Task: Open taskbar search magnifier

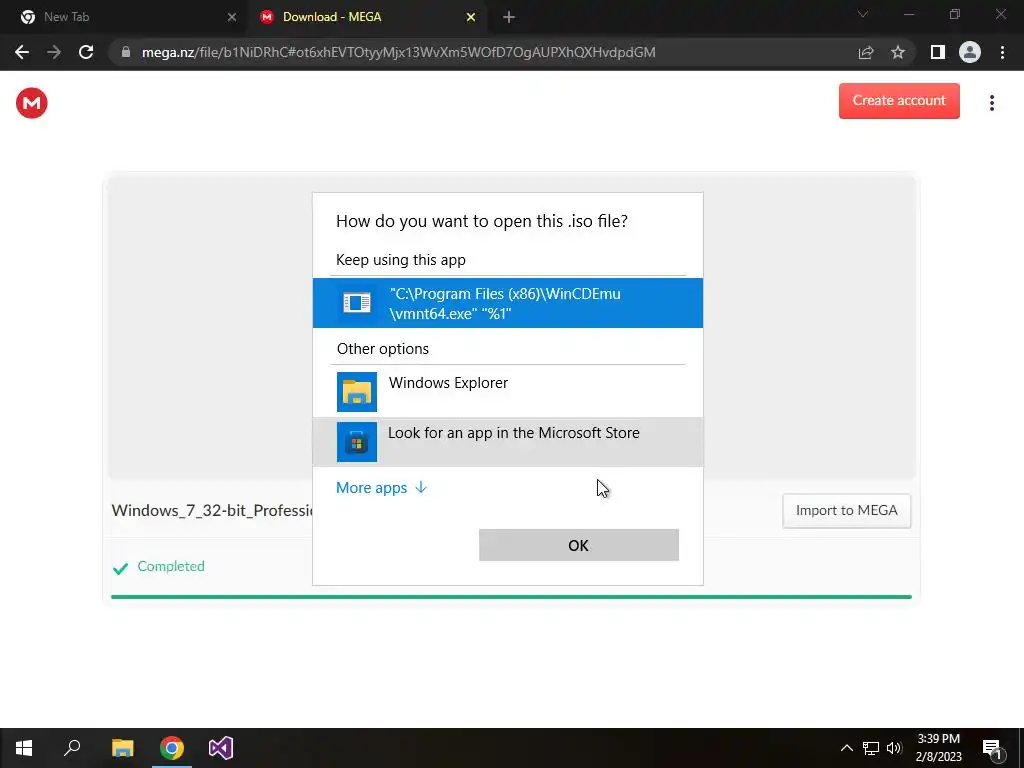Action: pyautogui.click(x=72, y=748)
